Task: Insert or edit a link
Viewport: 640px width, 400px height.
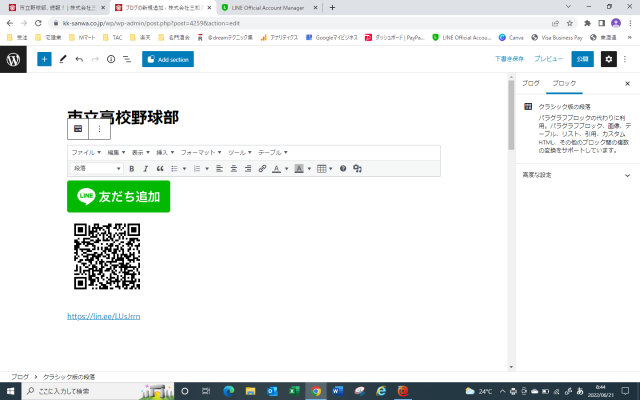Action: coord(262,169)
